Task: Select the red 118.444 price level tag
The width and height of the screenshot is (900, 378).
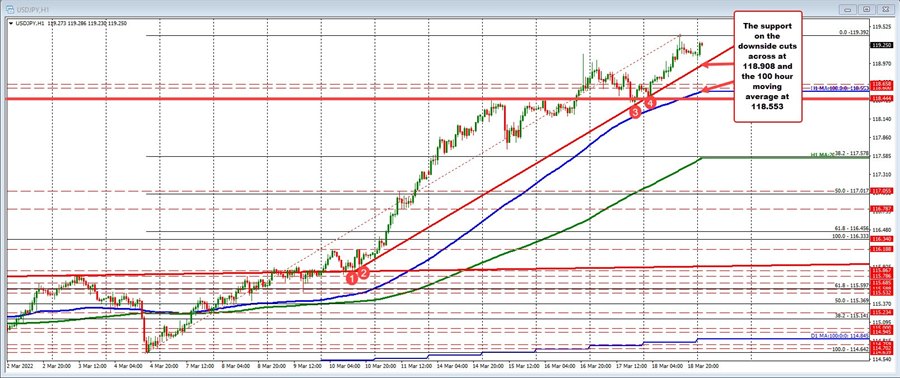Action: pos(883,99)
